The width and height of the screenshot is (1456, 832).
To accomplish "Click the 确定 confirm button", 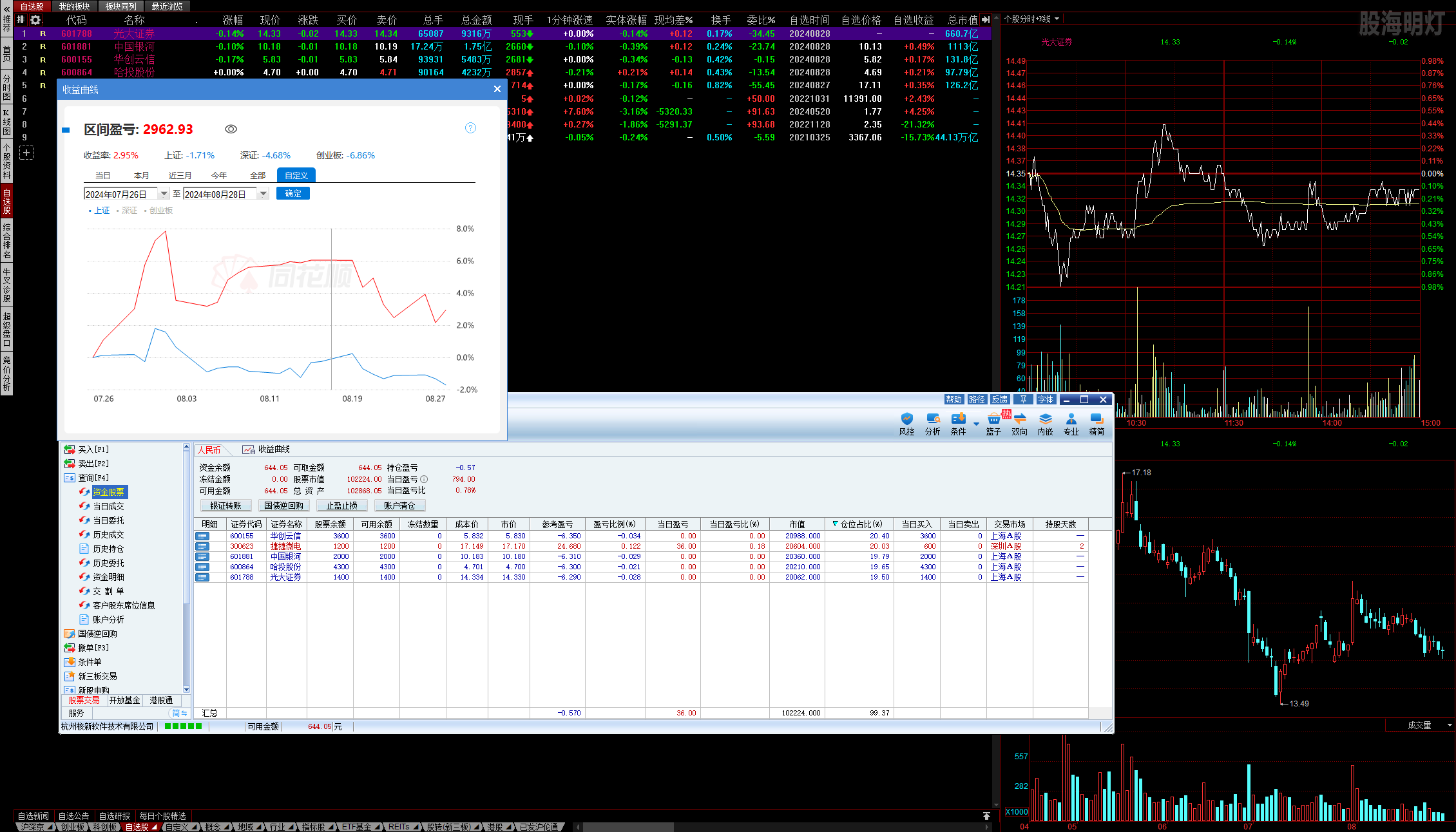I will point(293,193).
